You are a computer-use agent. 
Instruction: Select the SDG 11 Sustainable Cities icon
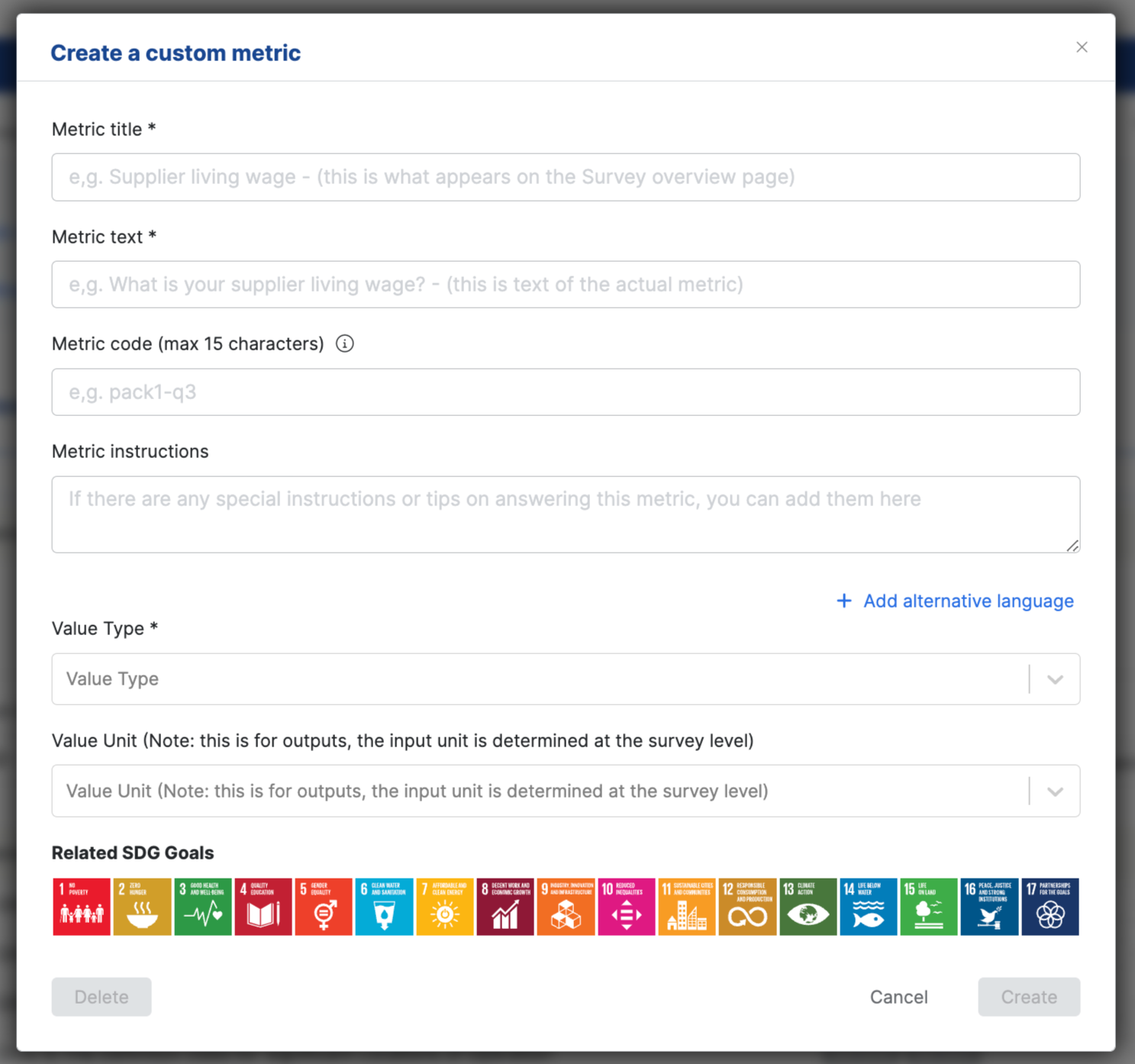686,906
